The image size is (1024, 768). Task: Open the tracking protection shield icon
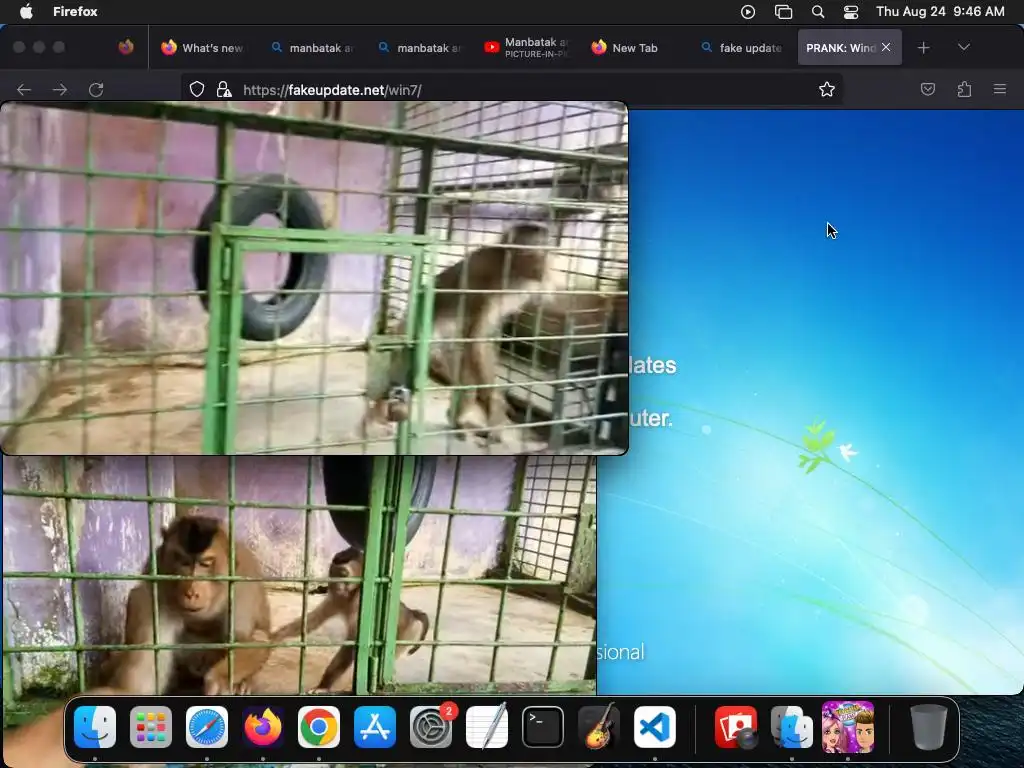tap(197, 89)
